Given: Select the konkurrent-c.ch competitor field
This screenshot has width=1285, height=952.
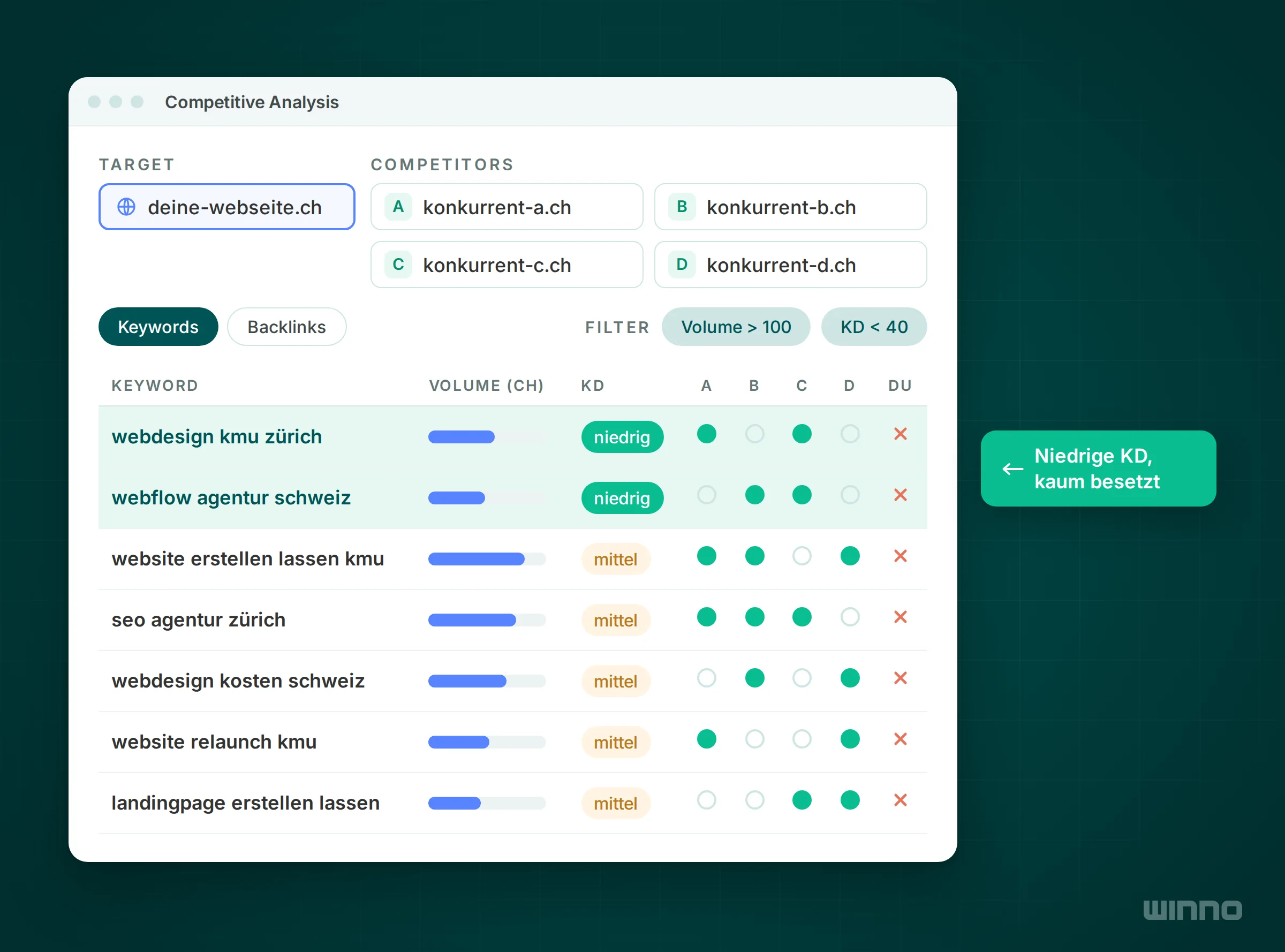Looking at the screenshot, I should pos(507,265).
